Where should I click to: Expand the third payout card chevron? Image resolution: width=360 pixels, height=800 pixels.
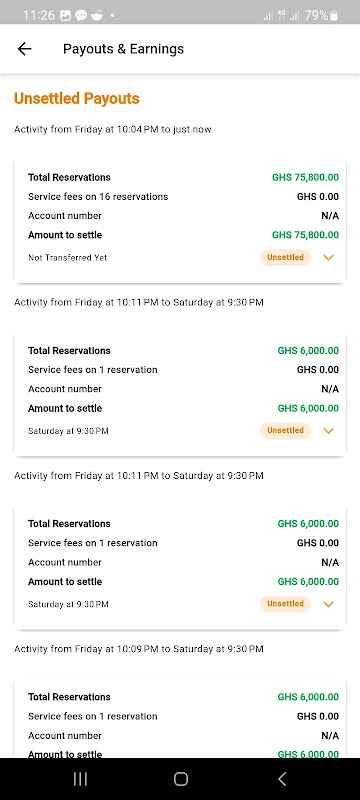pyautogui.click(x=328, y=604)
